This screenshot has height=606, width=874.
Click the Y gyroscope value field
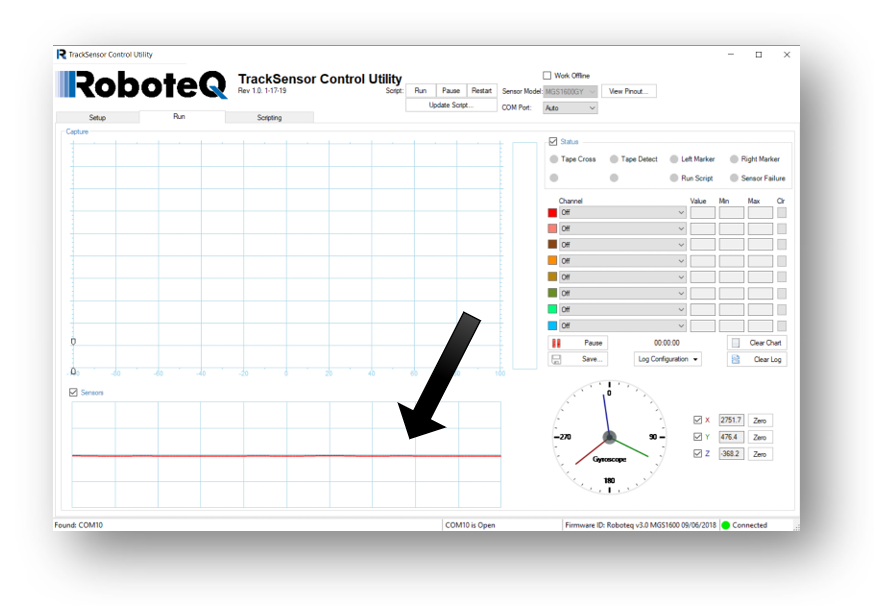coord(731,437)
